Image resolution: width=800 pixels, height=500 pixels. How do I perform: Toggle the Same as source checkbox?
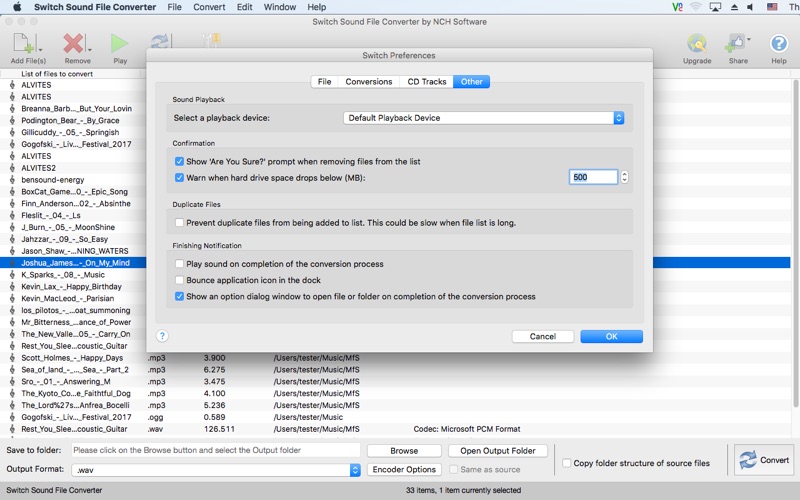point(453,469)
